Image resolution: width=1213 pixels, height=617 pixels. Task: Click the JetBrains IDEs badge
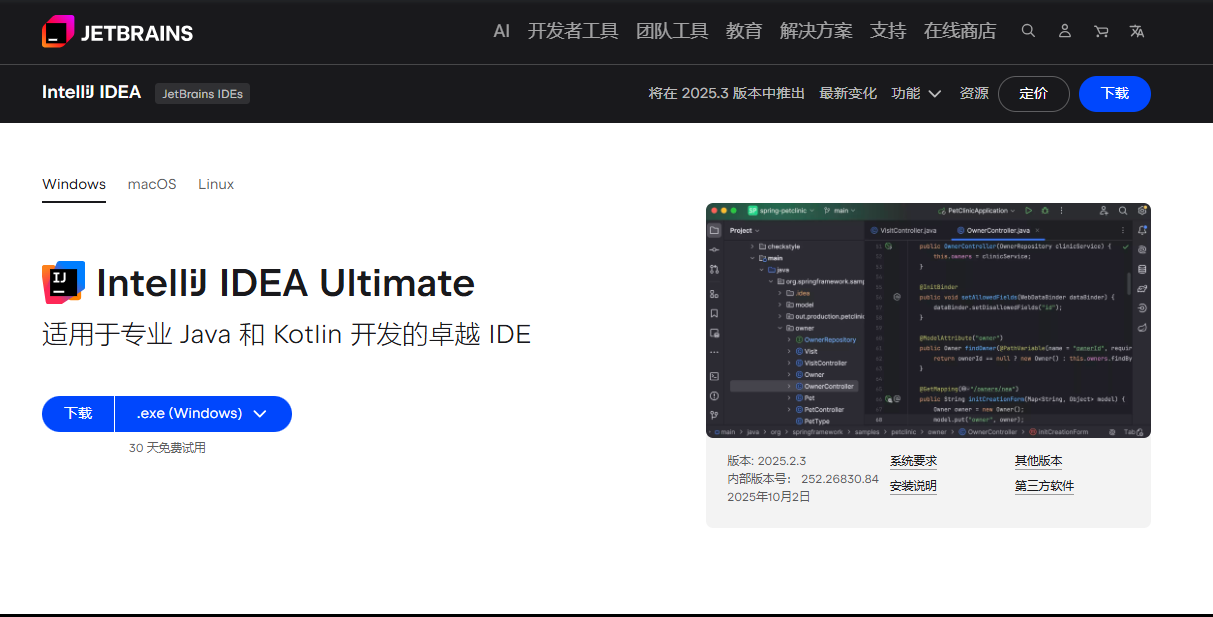click(202, 94)
